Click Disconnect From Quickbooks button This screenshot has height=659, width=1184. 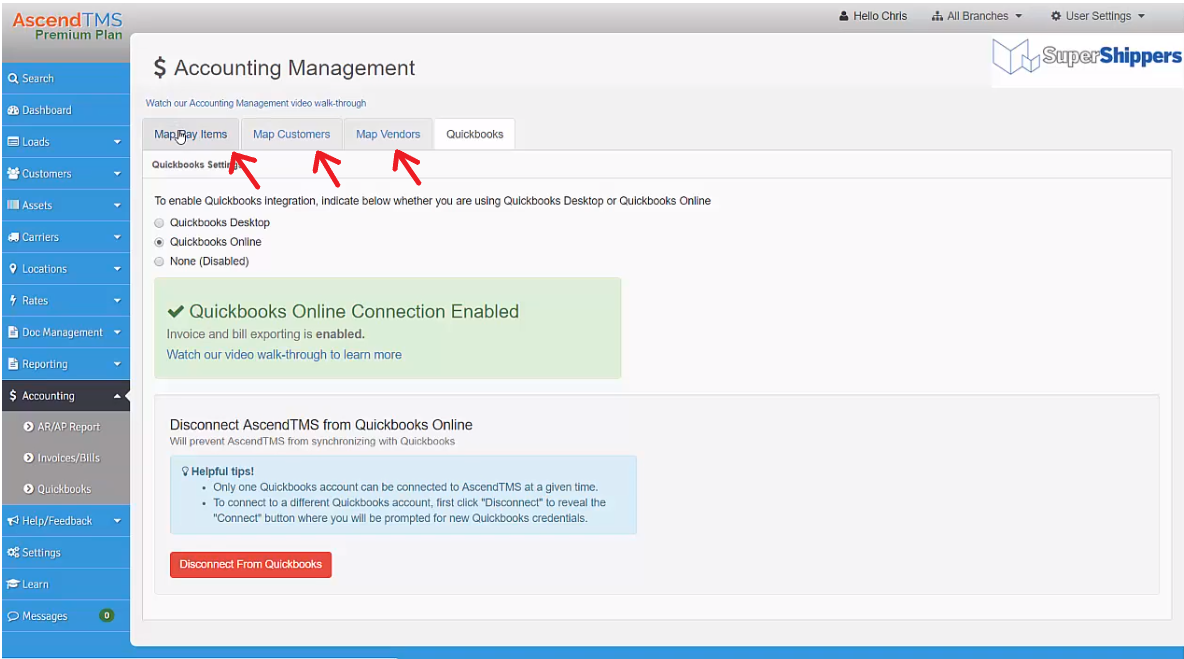click(251, 565)
